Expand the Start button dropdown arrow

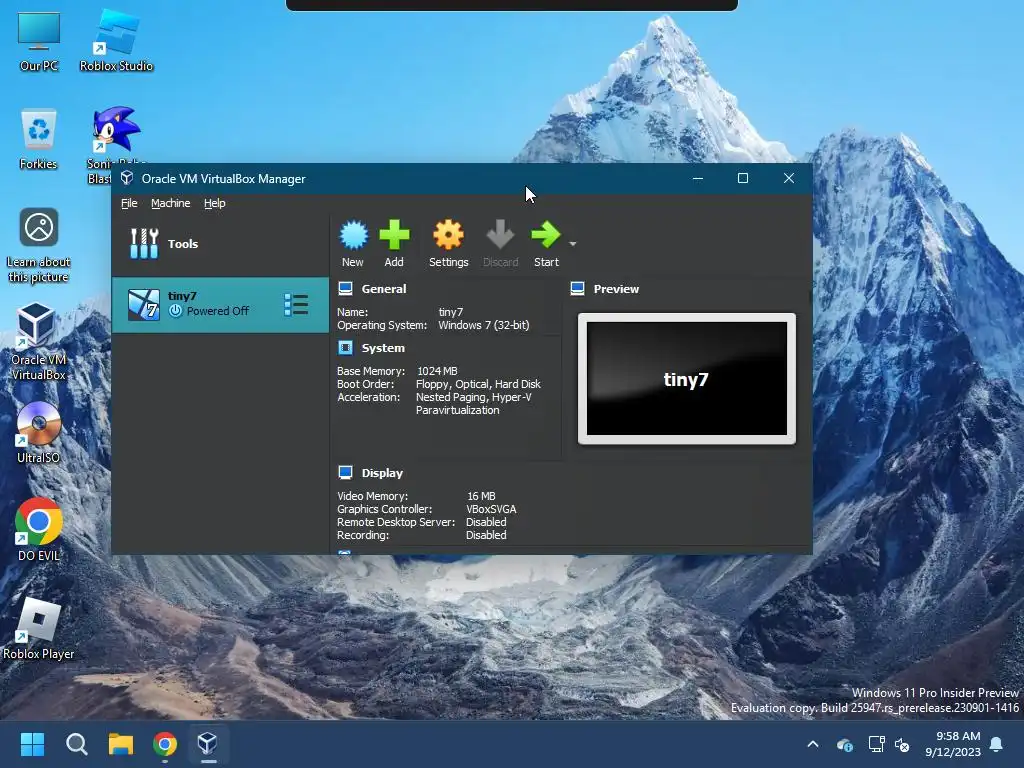[573, 244]
